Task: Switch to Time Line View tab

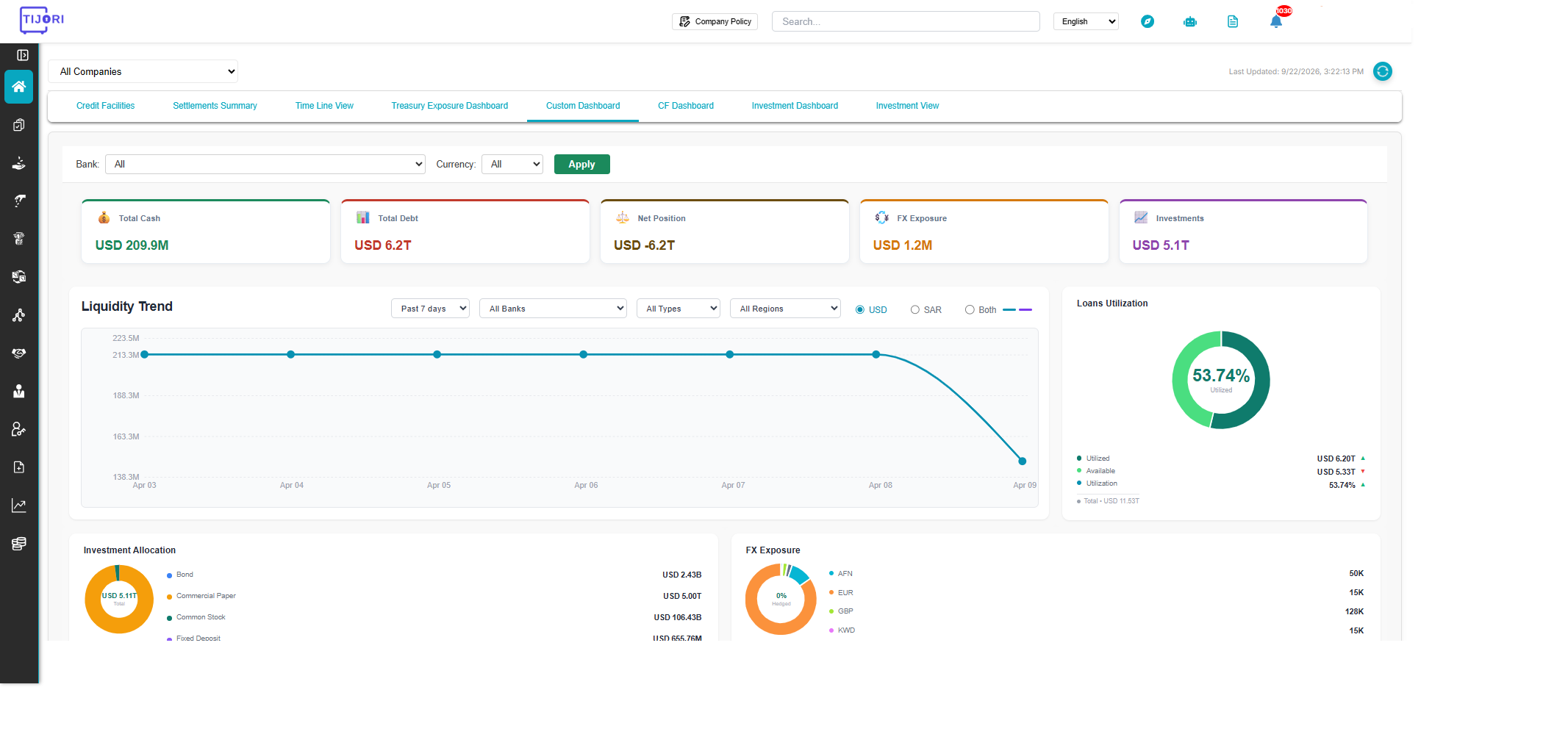Action: pos(324,106)
